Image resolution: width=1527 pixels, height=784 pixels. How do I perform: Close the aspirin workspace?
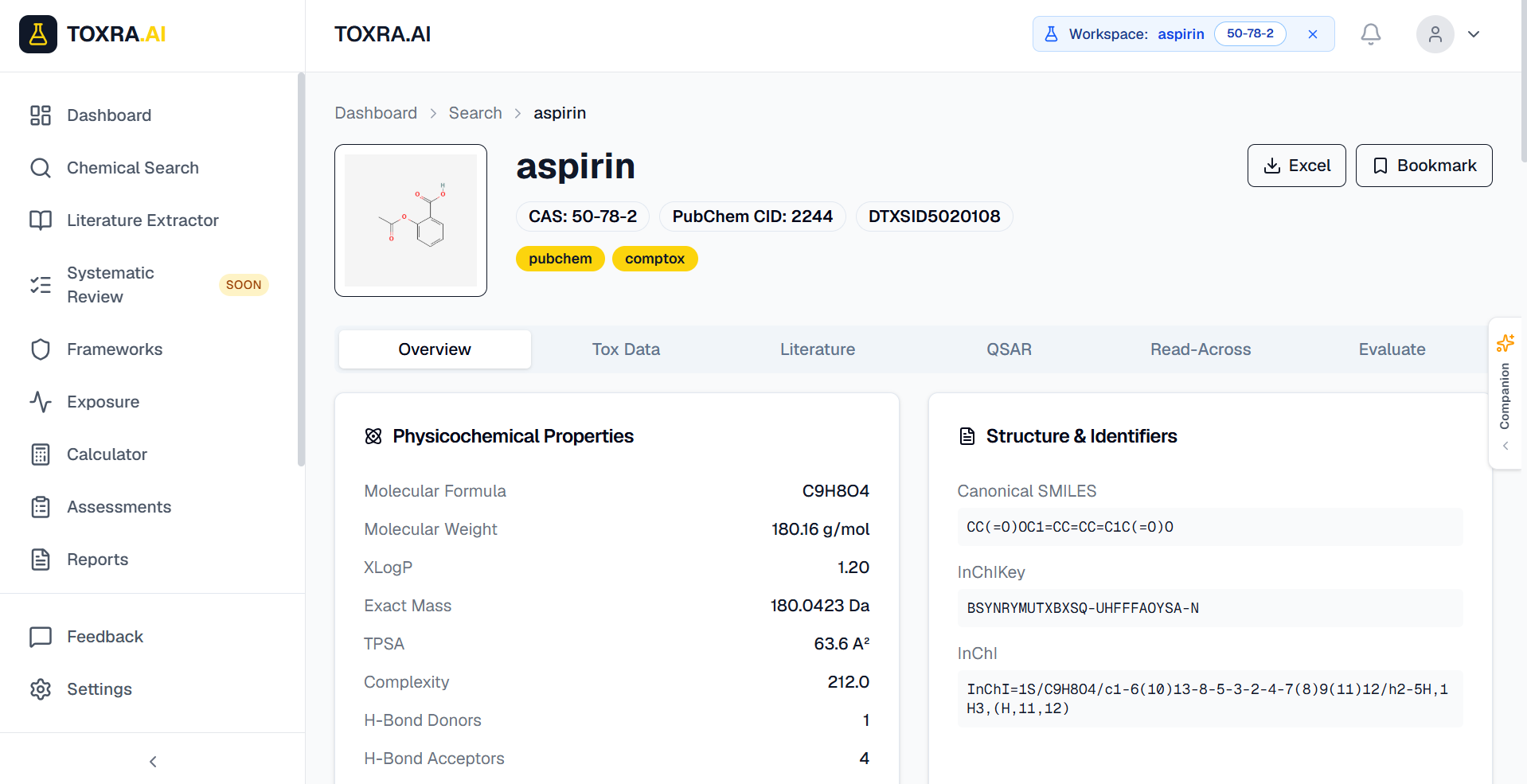coord(1313,34)
